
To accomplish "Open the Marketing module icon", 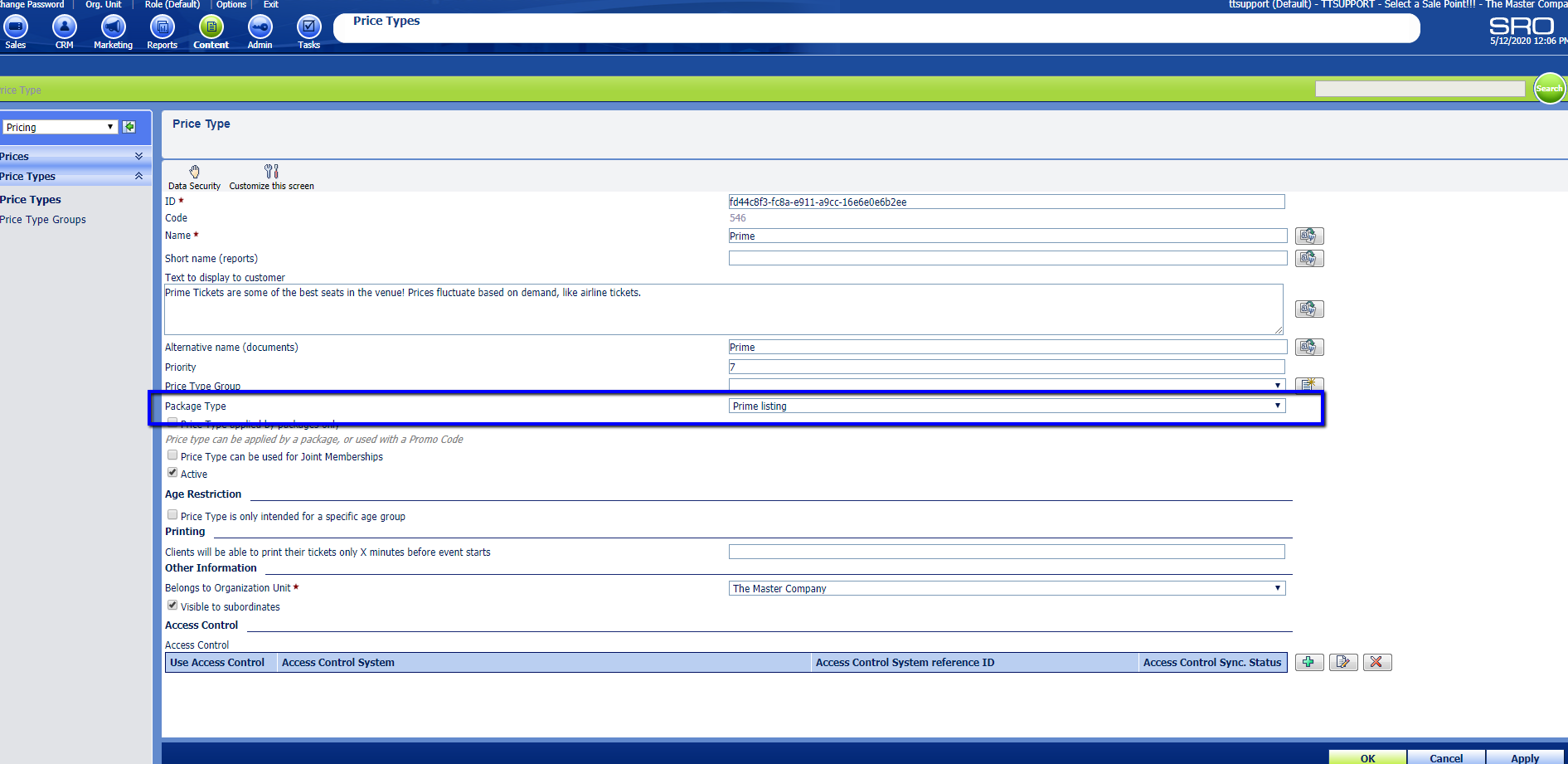I will click(113, 27).
